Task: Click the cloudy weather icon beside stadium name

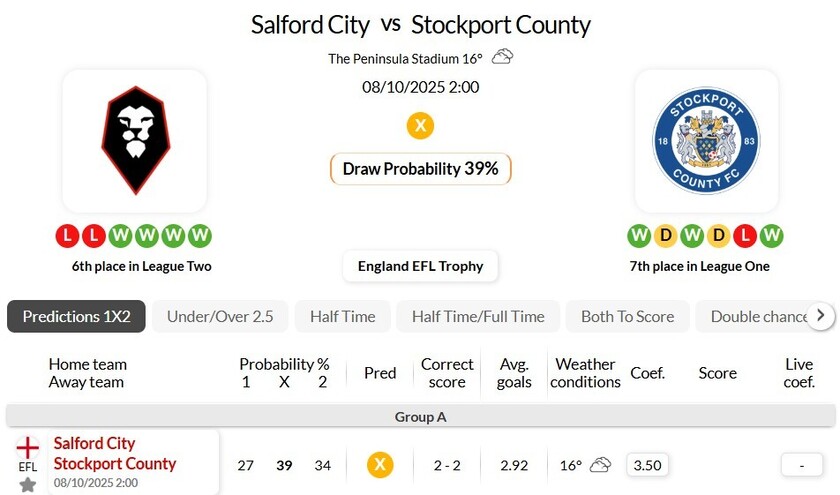Action: coord(502,57)
